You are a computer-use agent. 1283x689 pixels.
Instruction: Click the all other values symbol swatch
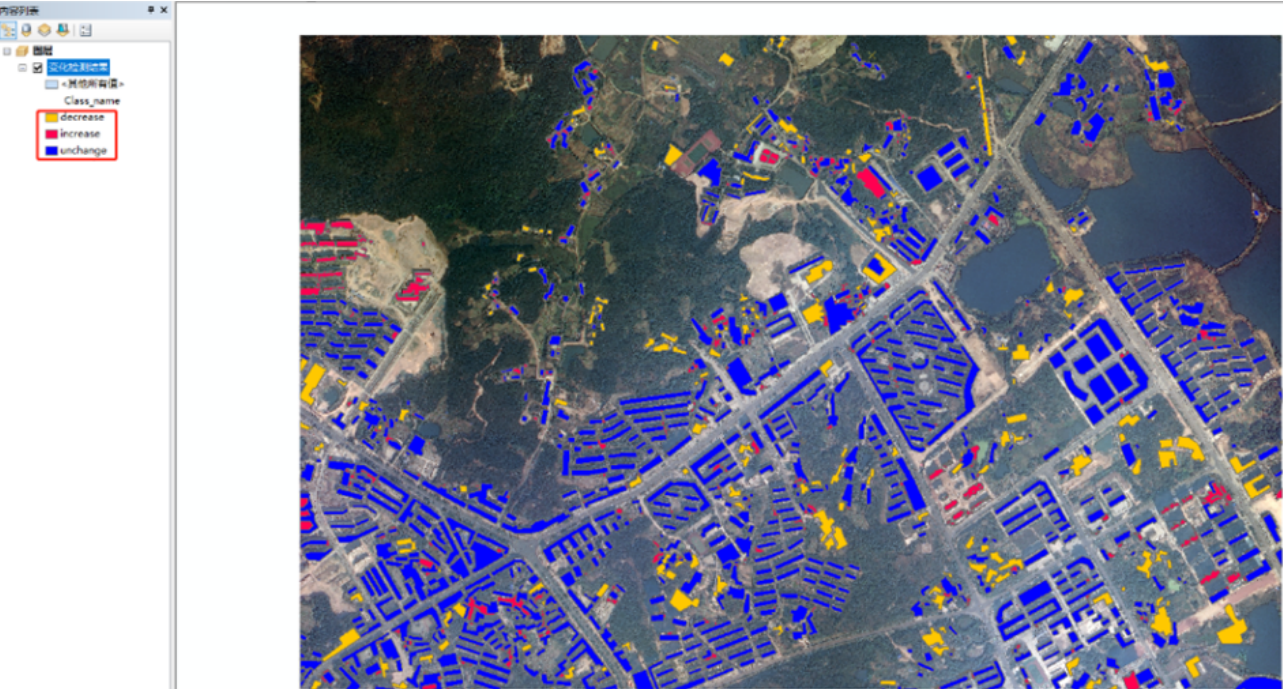coord(51,85)
